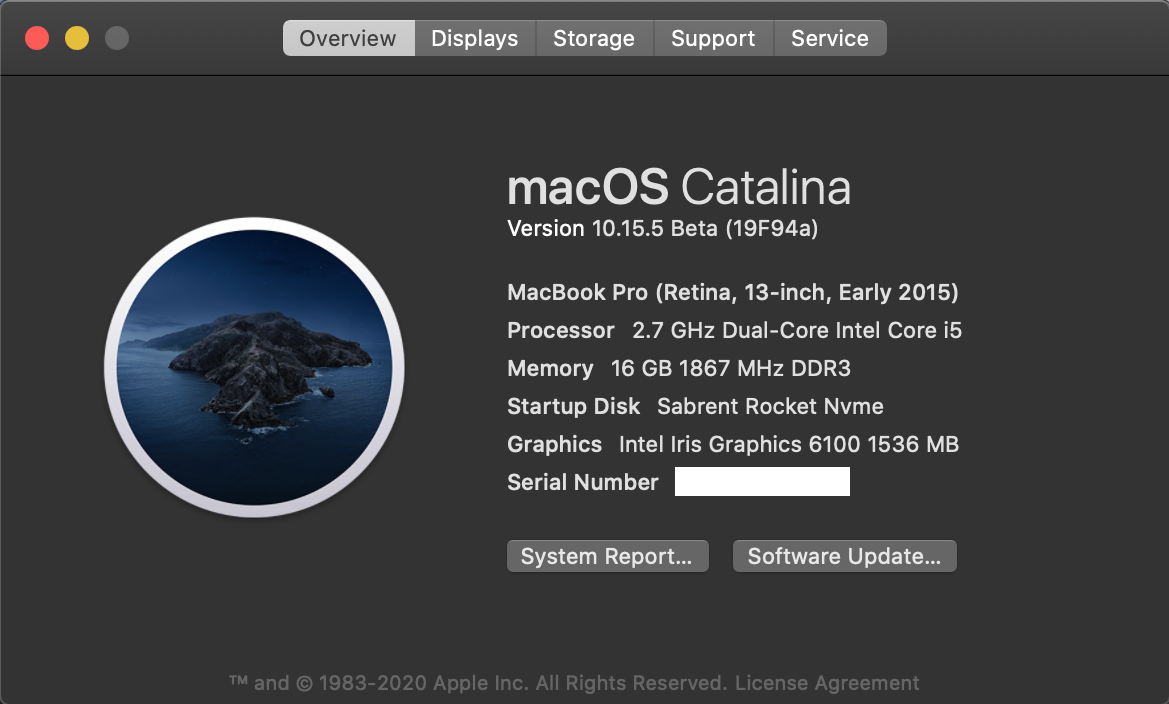Select the Overview tab
The width and height of the screenshot is (1169, 704).
[x=348, y=39]
